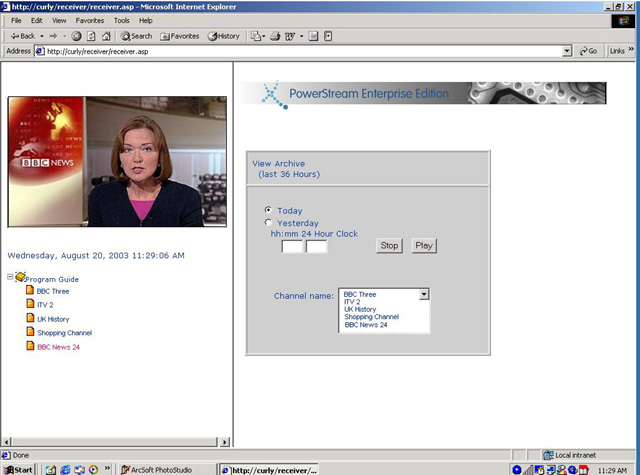The width and height of the screenshot is (640, 475).
Task: Click the page icon beside ITV 2
Action: pos(30,304)
